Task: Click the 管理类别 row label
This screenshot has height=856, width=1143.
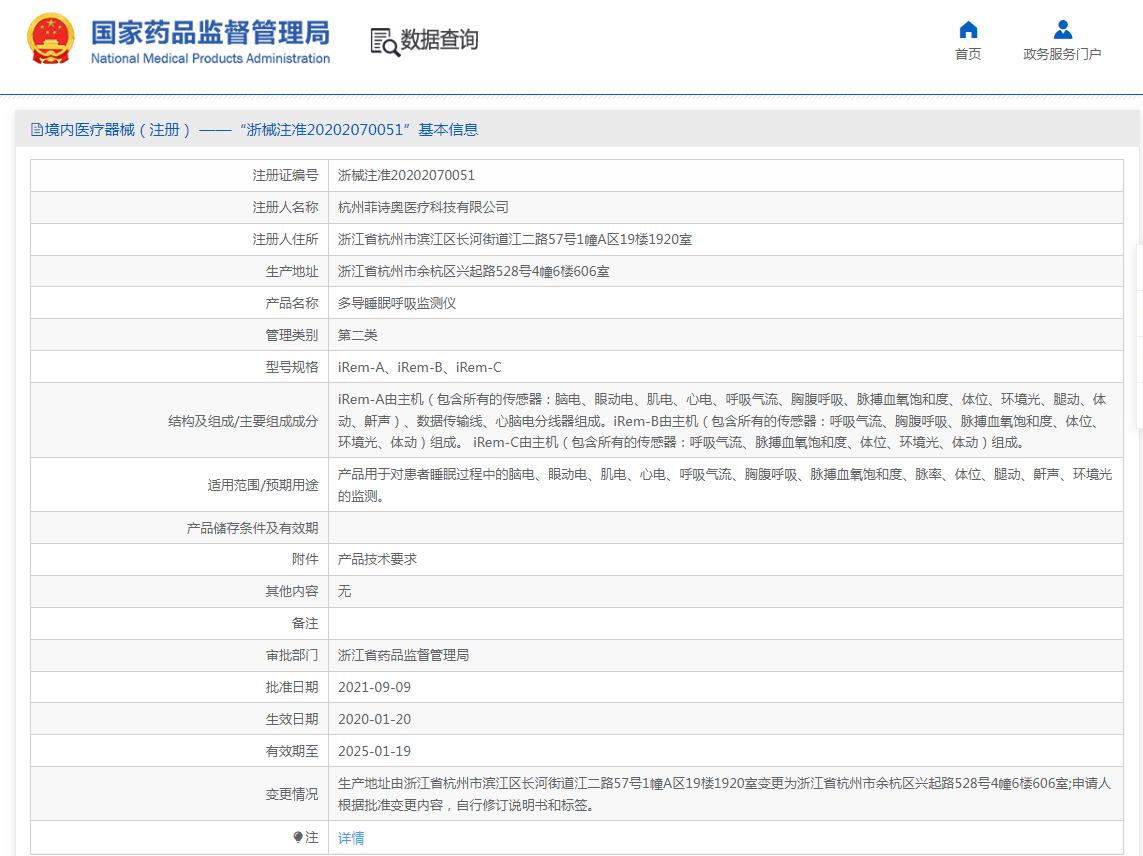Action: (292, 335)
